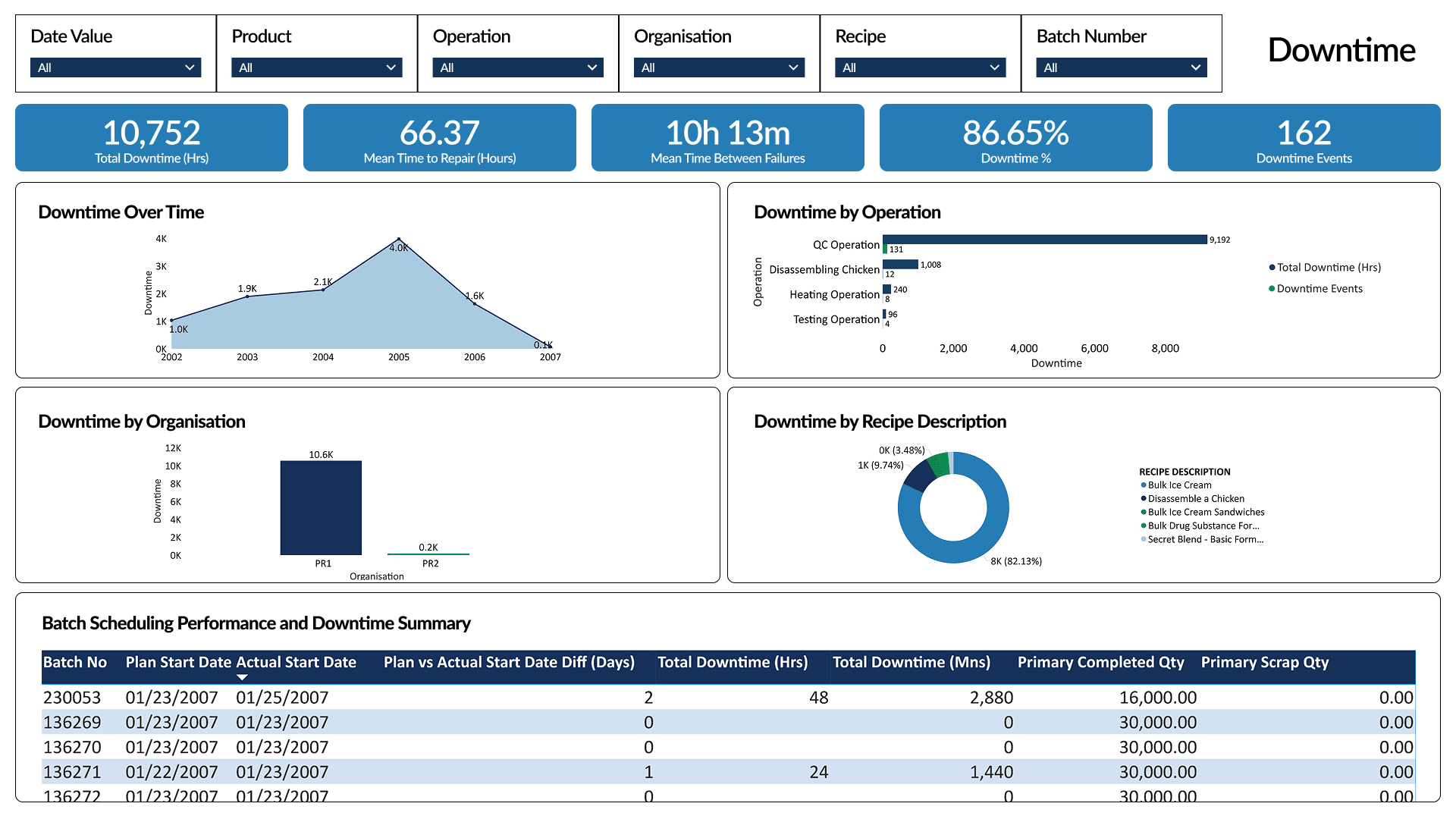Open the Operation slicer dropdown
1456x819 pixels.
pos(517,67)
